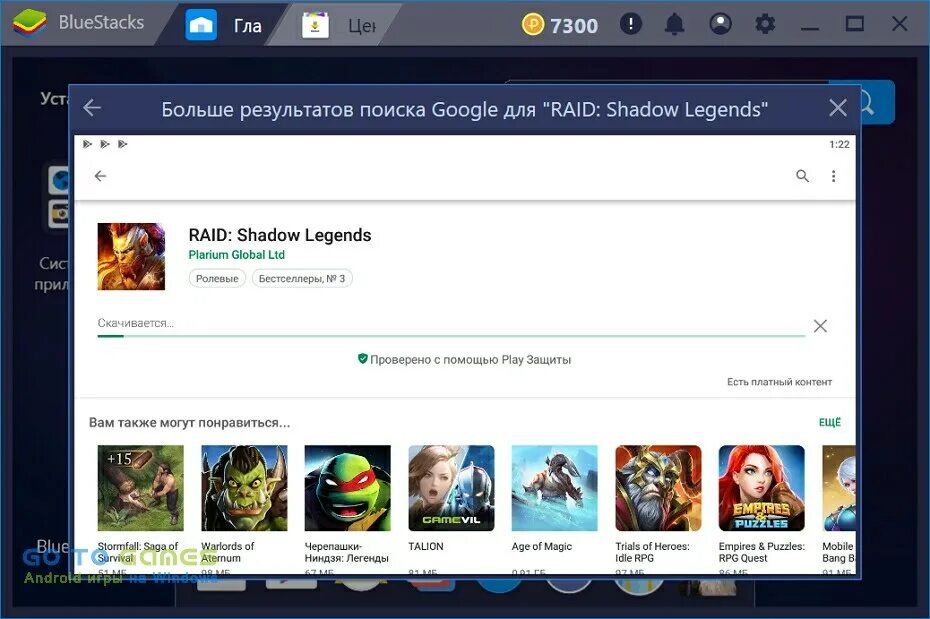The image size is (930, 619).
Task: Click the Play Защиты verified shield icon
Action: 362,359
